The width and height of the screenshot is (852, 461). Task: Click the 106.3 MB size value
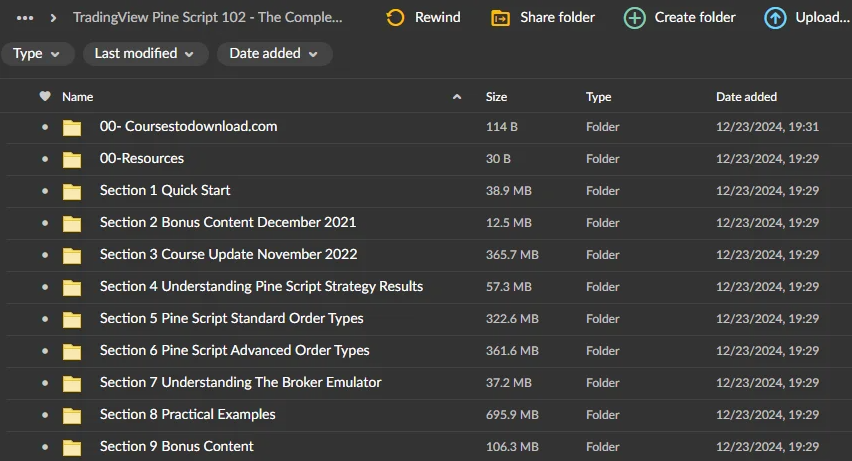[x=512, y=447]
